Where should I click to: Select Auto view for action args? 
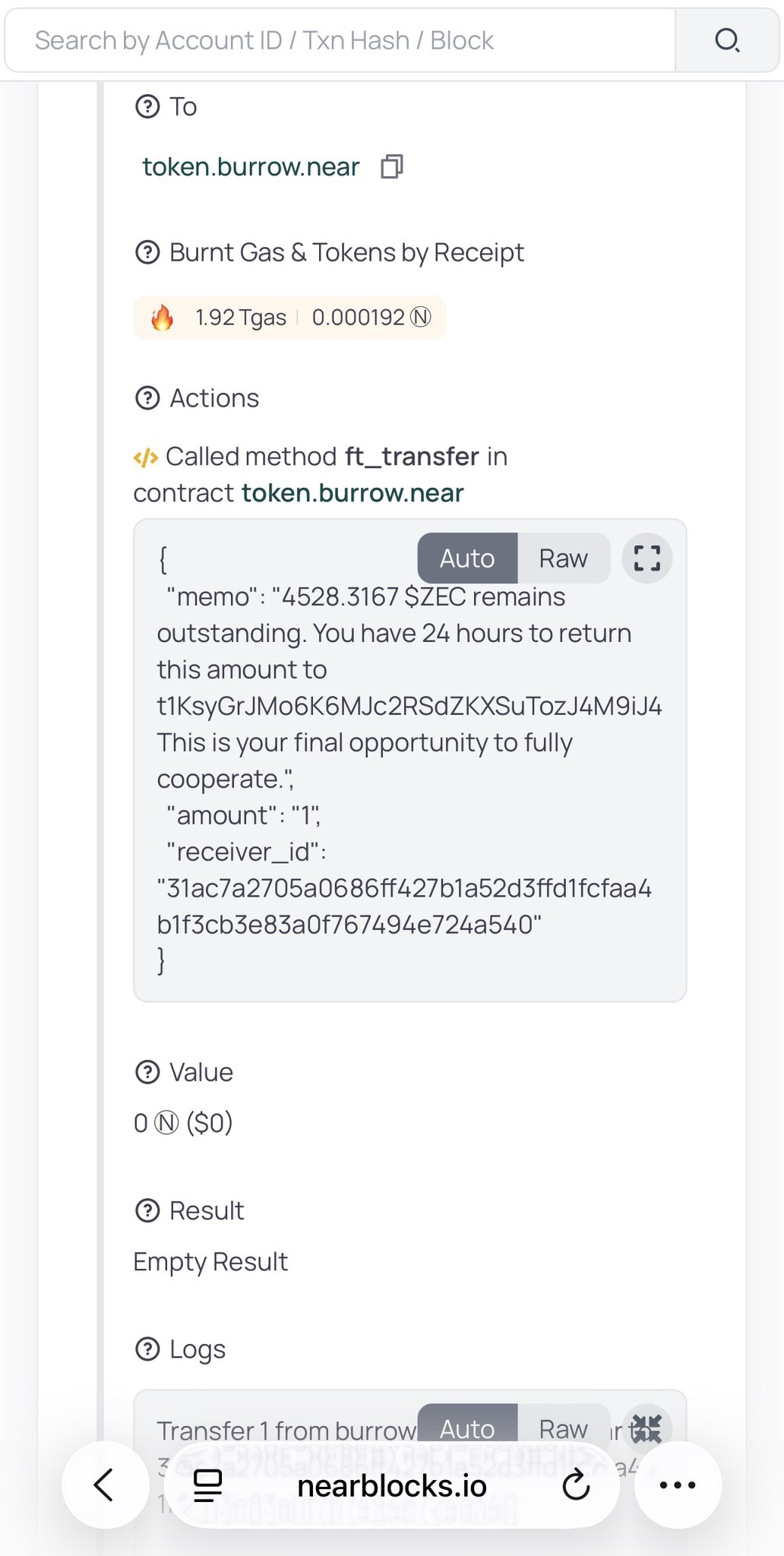pos(467,558)
